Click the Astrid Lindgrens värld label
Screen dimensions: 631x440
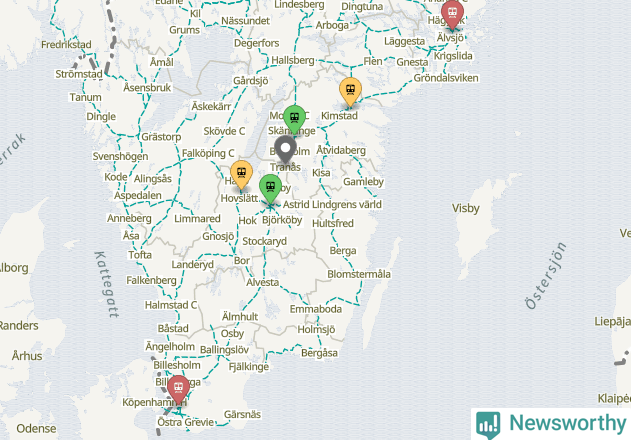[332, 205]
